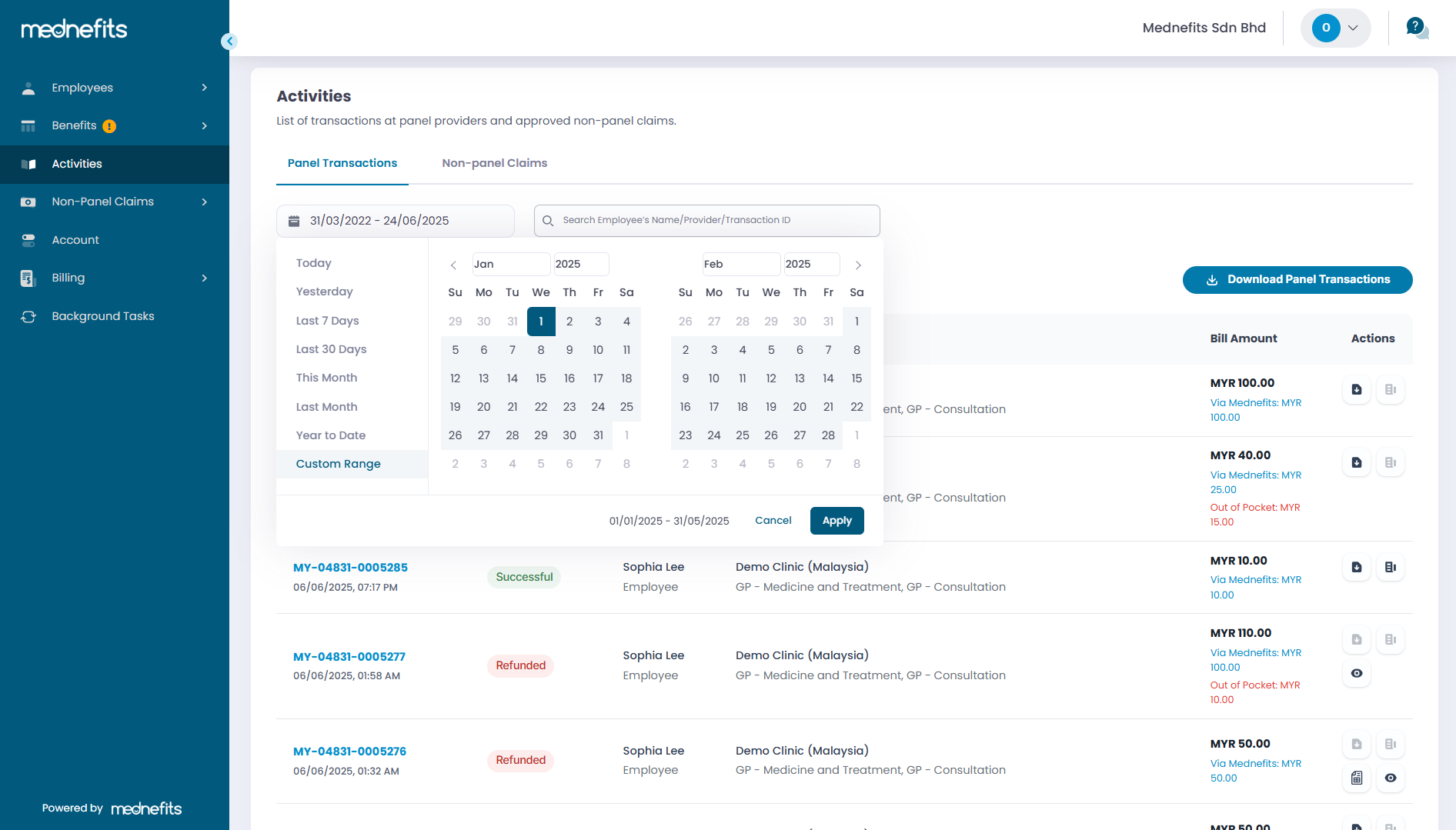The height and width of the screenshot is (830, 1456).
Task: Open calculator icon for MYR 50.00 row
Action: coord(1357,778)
